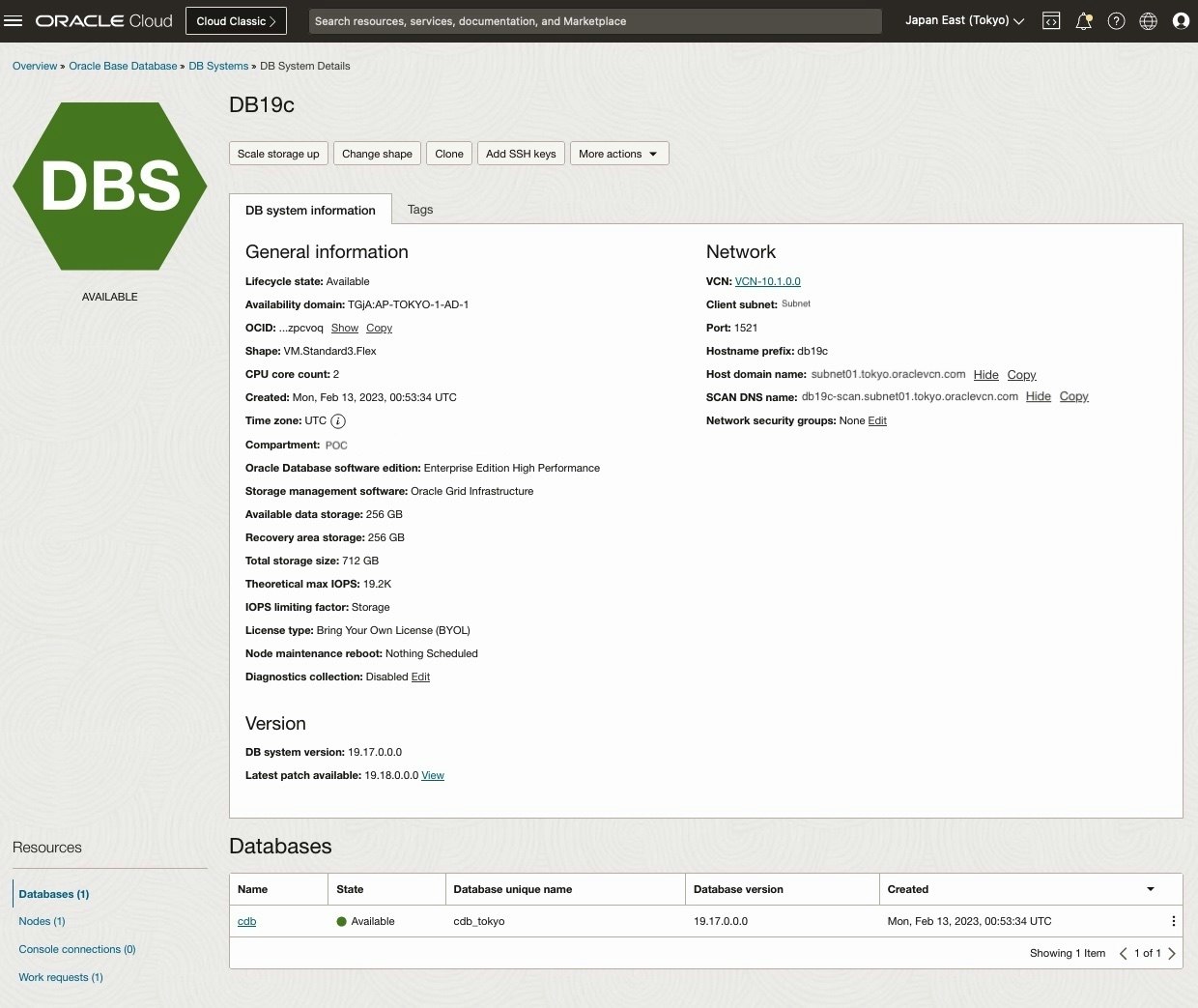Click the POC compartment value
The width and height of the screenshot is (1198, 1008).
coord(336,446)
